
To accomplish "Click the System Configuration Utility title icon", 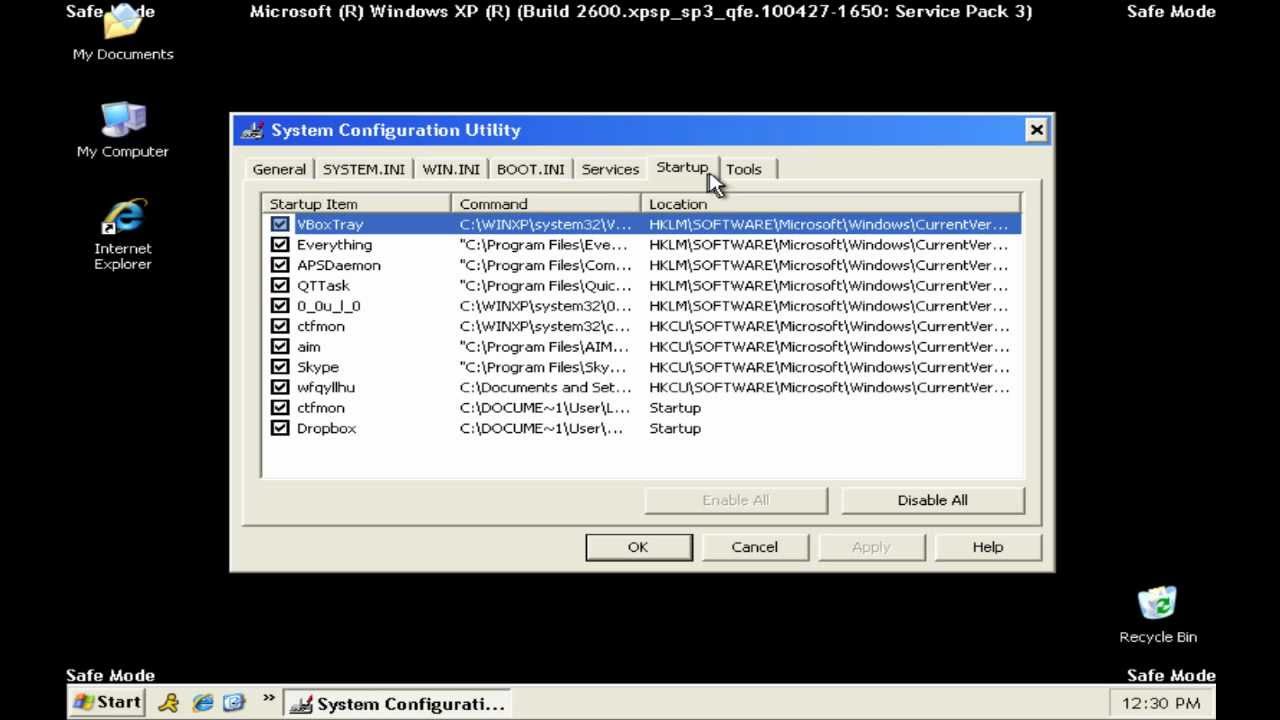I will coord(253,130).
